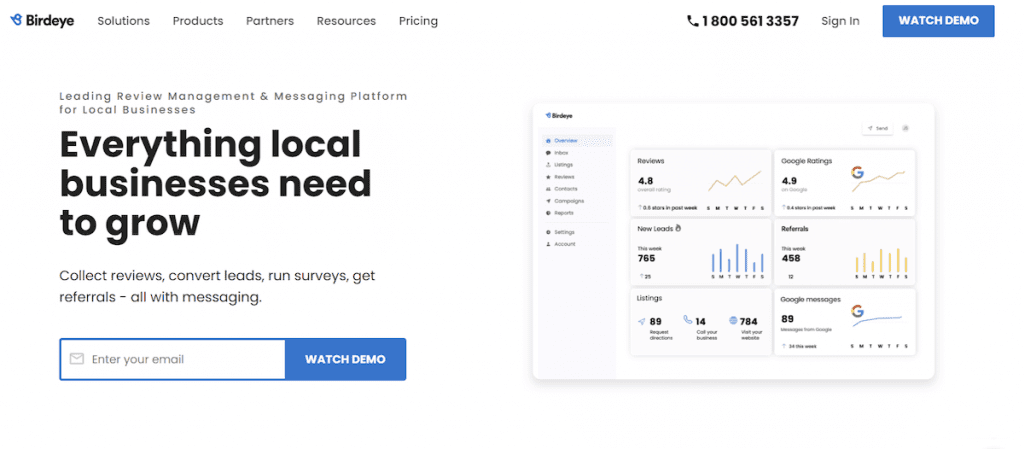Click the envelope icon in the email field
Image resolution: width=1024 pixels, height=449 pixels.
77,358
